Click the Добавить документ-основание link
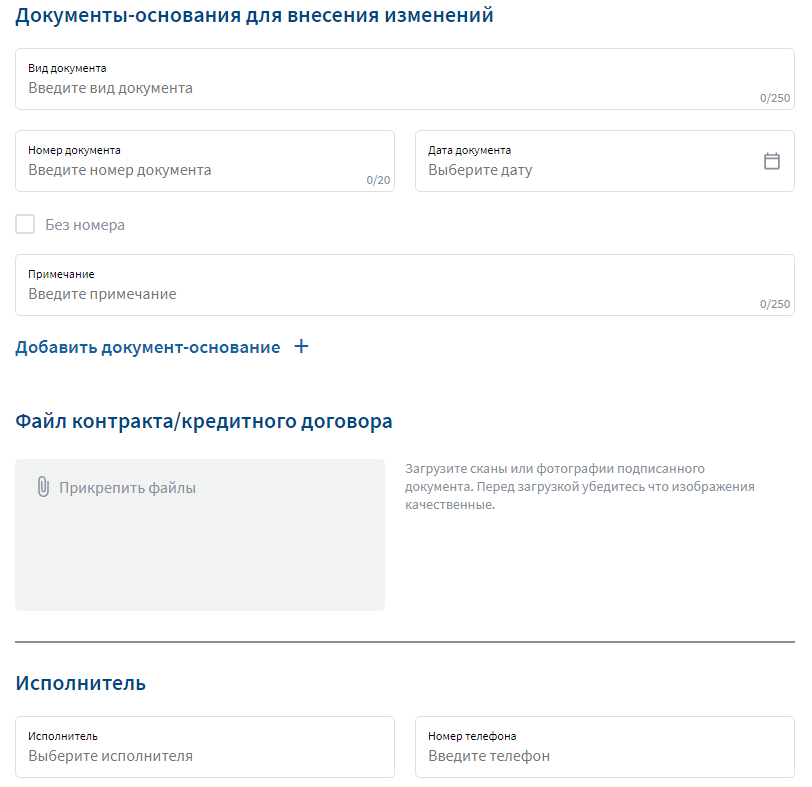This screenshot has height=787, width=812. (x=148, y=347)
